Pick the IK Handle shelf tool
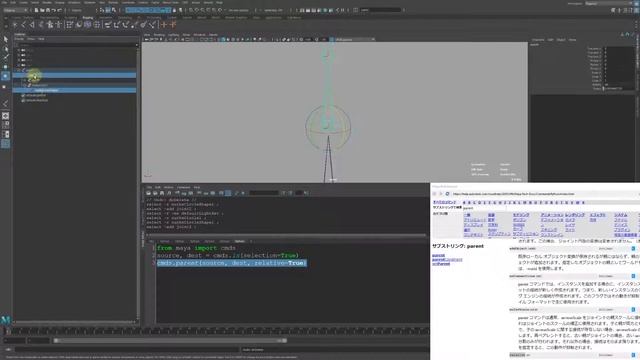Screen dimensions: 640x360 coord(33,25)
